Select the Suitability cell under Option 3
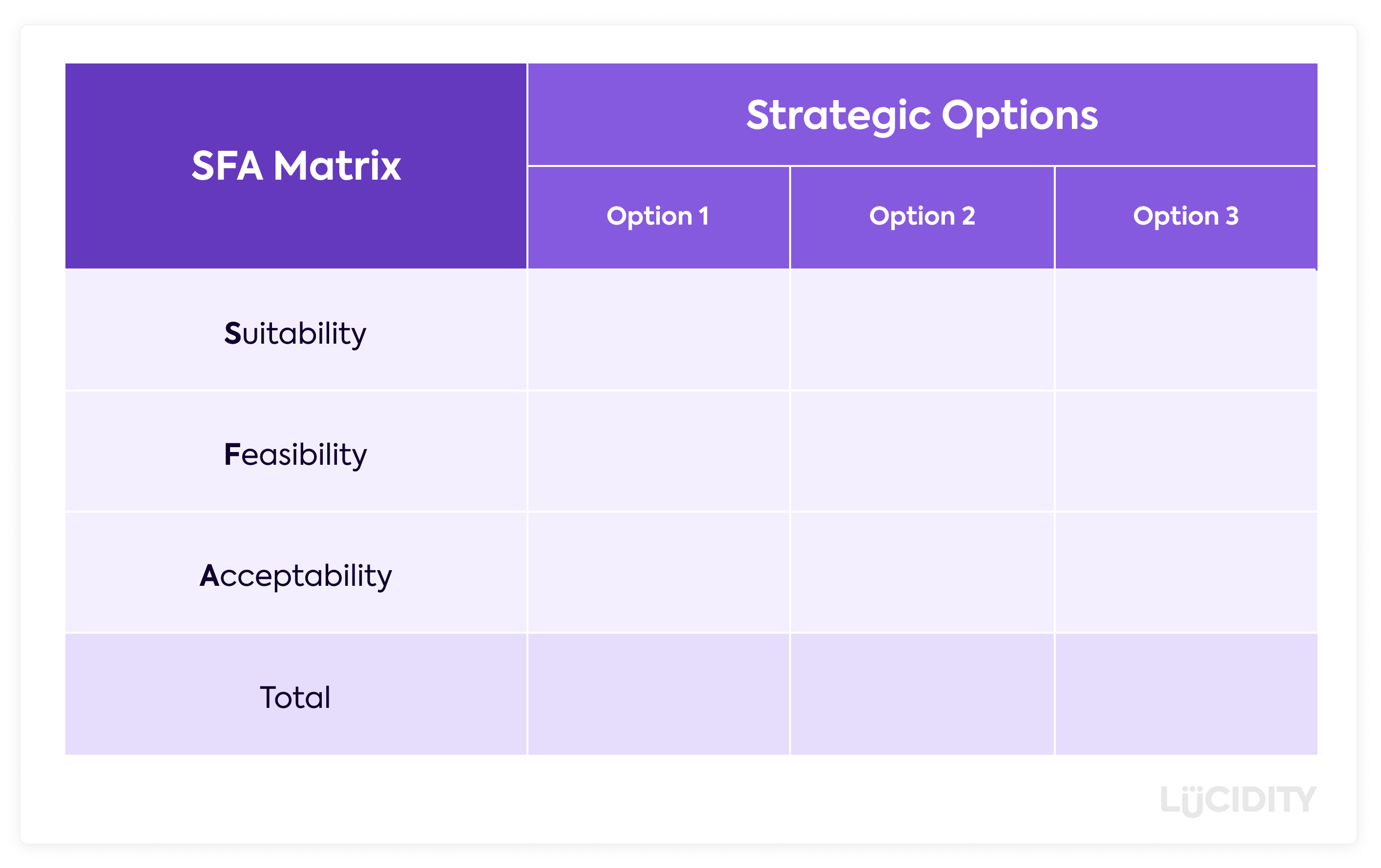This screenshot has height=868, width=1381. click(1186, 331)
